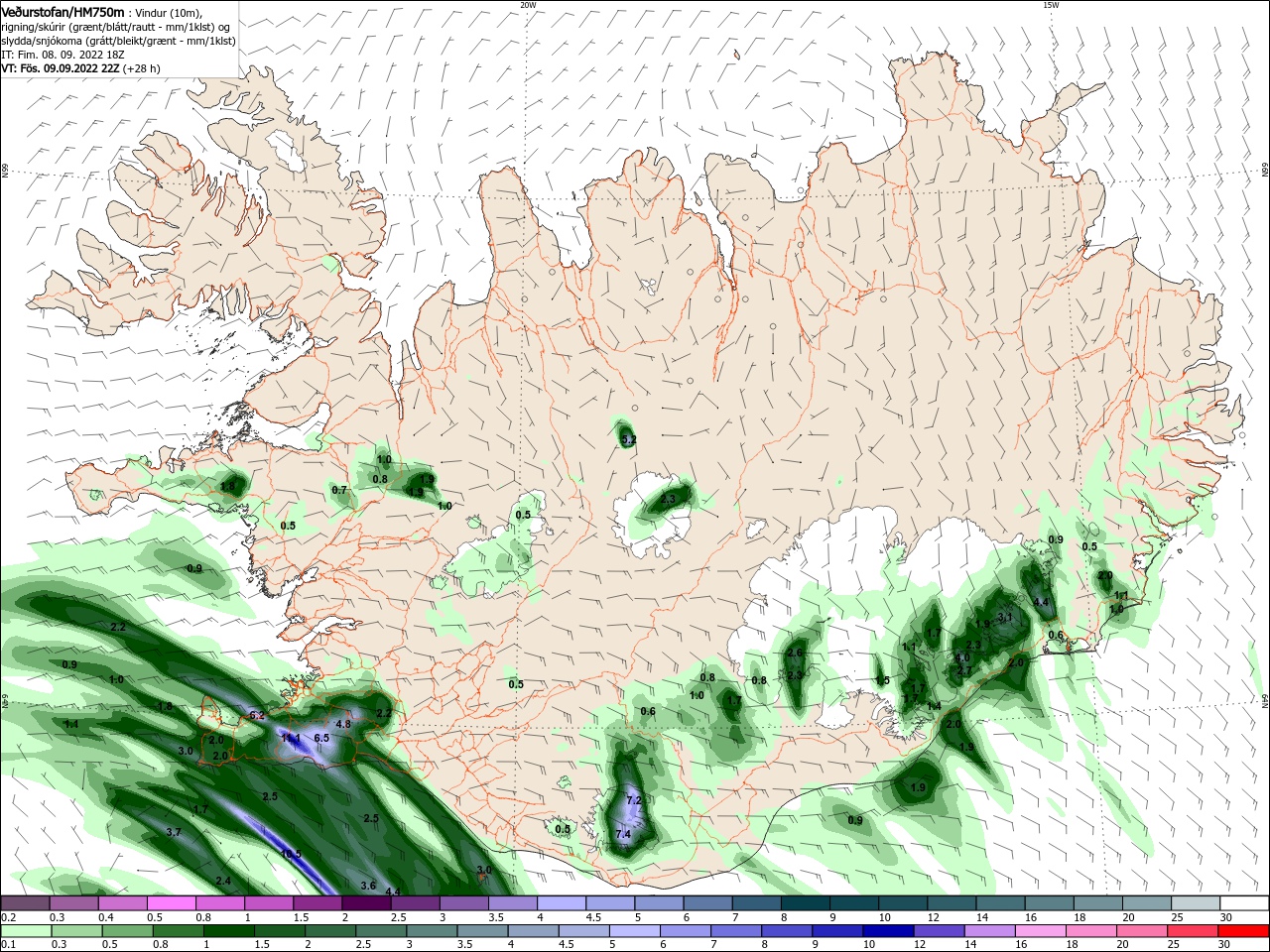Screen dimensions: 1270x952
Task: Click the 11.1 precipitation value on the map
Action: pyautogui.click(x=291, y=738)
